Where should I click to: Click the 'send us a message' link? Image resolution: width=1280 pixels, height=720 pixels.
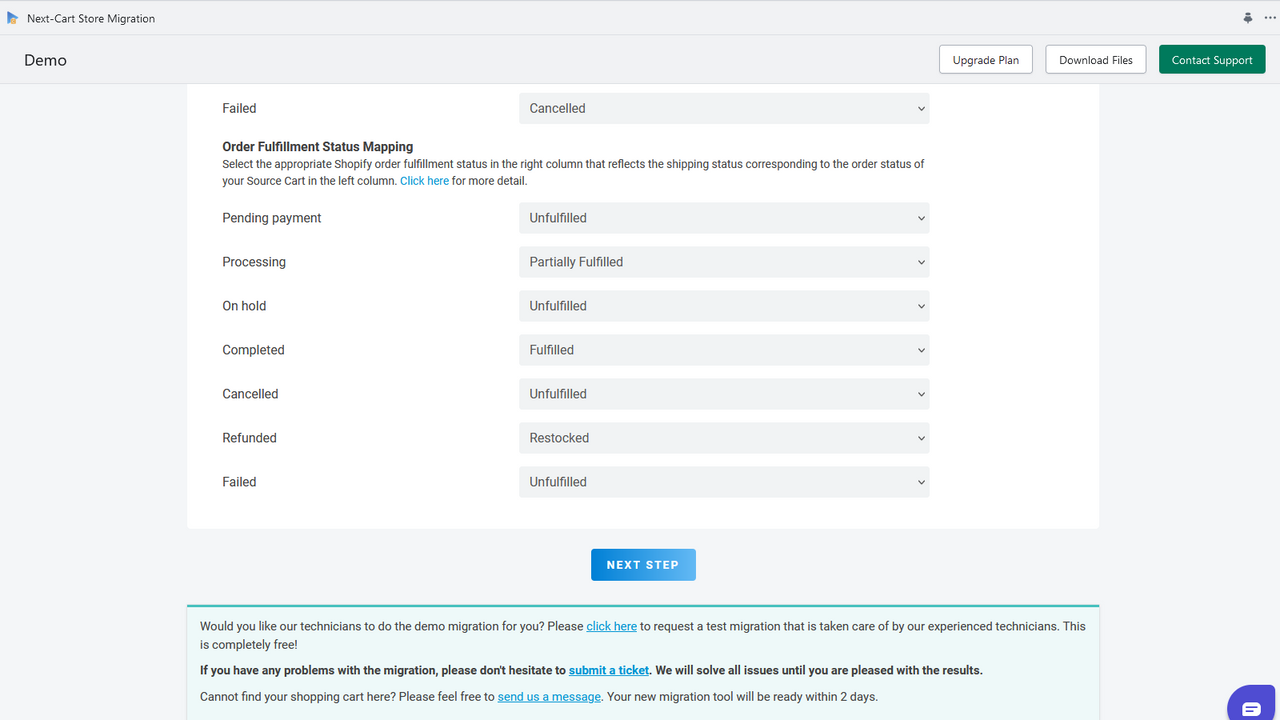point(548,696)
